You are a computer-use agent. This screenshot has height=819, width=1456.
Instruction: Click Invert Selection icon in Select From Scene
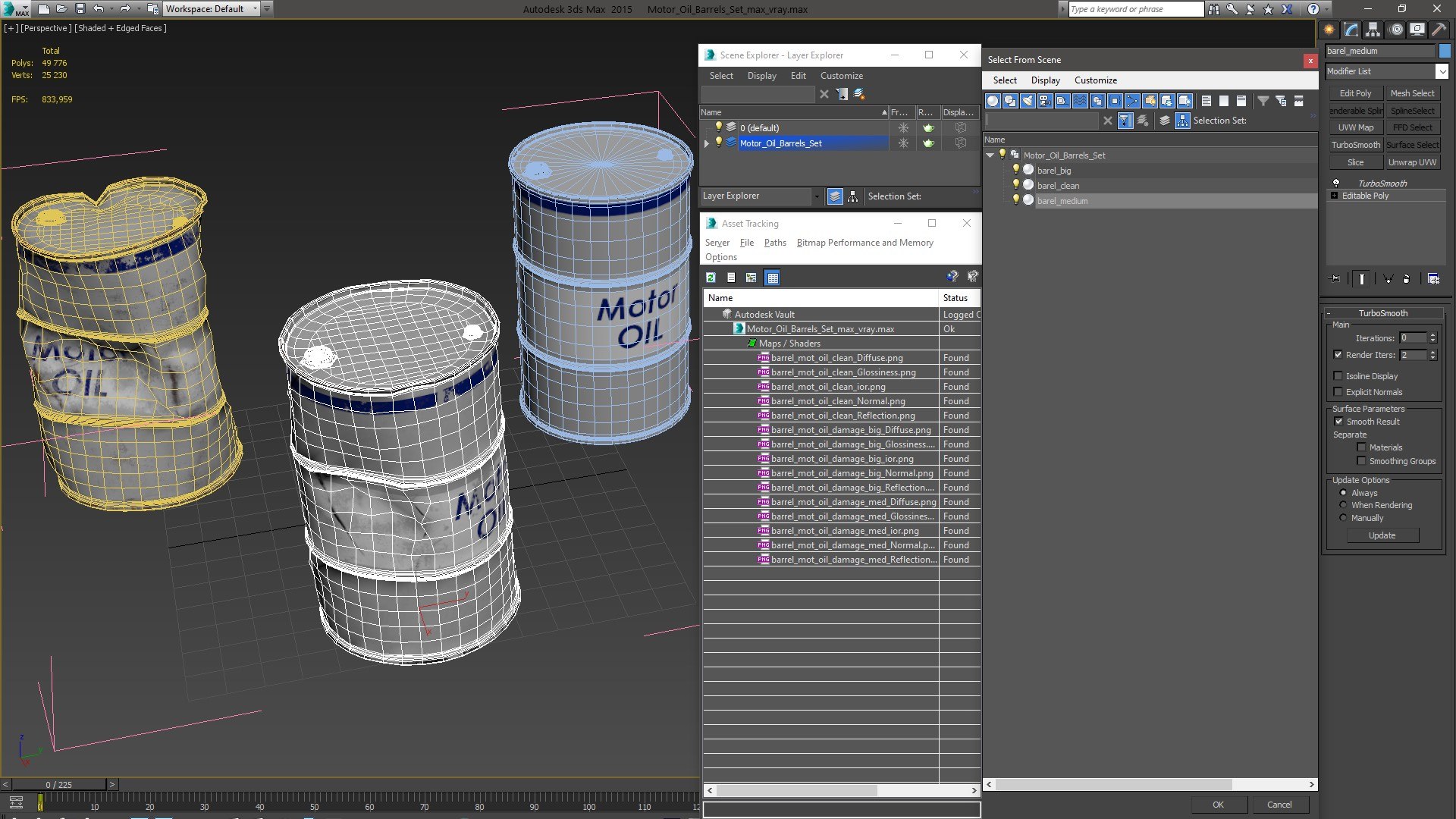[1241, 101]
